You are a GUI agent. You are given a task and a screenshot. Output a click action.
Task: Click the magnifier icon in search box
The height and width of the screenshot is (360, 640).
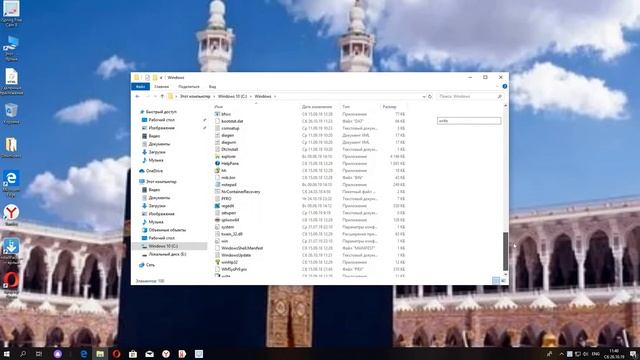(500, 96)
